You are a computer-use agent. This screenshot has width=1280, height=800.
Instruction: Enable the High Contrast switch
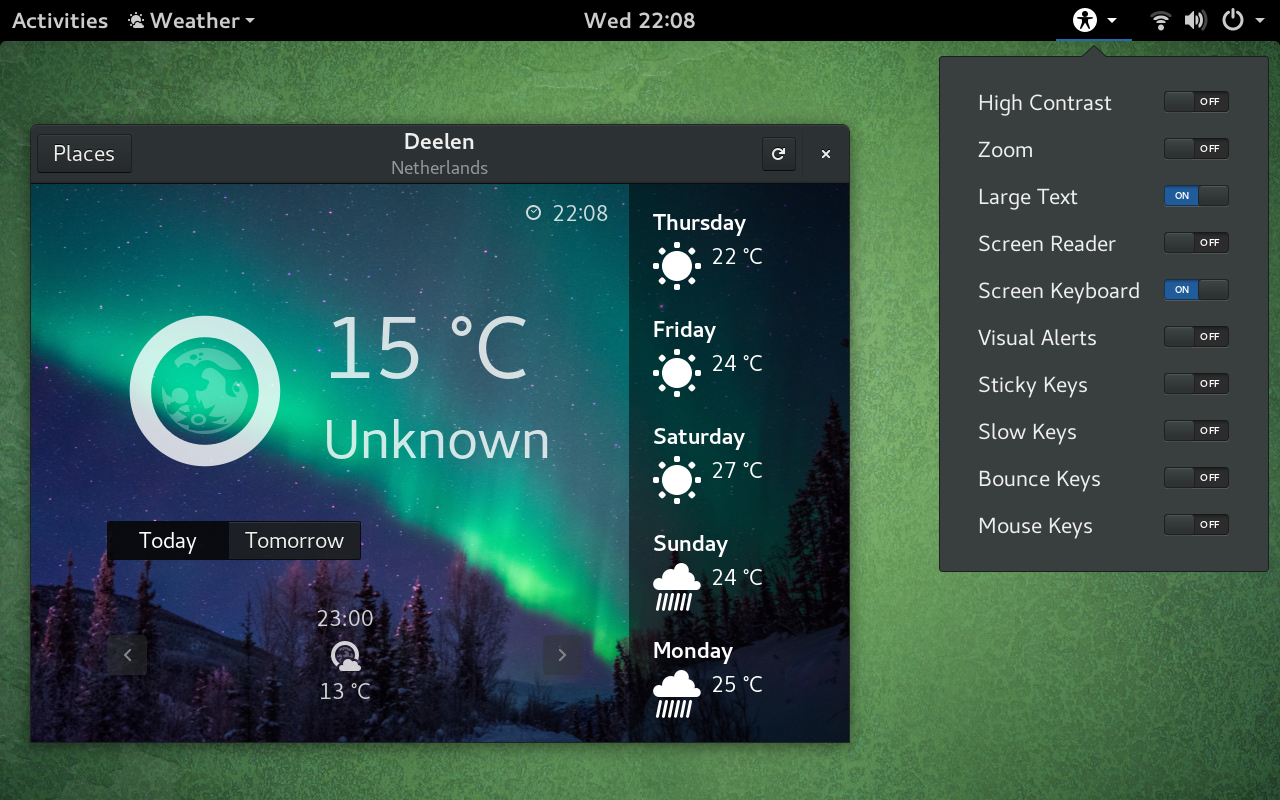[1196, 102]
